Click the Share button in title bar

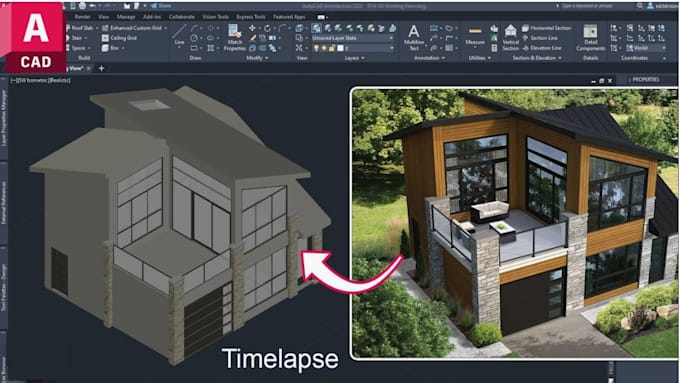[x=161, y=6]
